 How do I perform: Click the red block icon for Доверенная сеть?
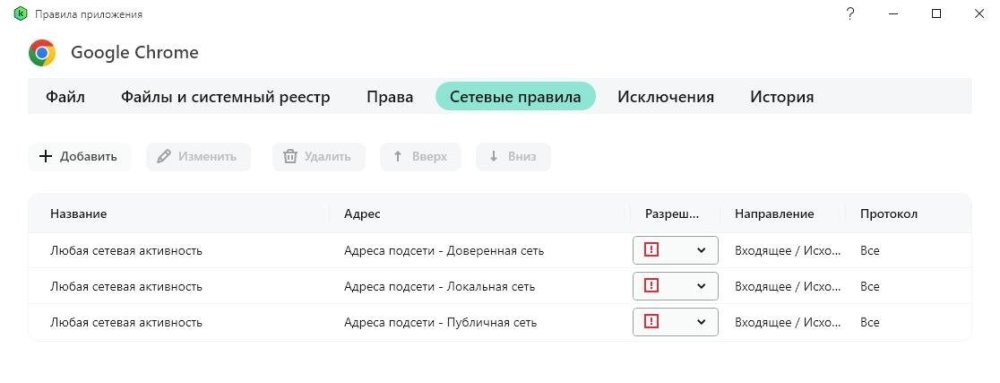651,250
